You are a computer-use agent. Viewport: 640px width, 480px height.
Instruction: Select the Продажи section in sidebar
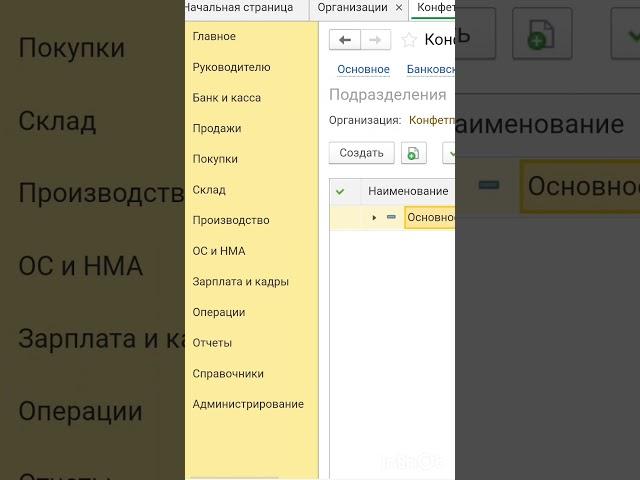tap(217, 128)
